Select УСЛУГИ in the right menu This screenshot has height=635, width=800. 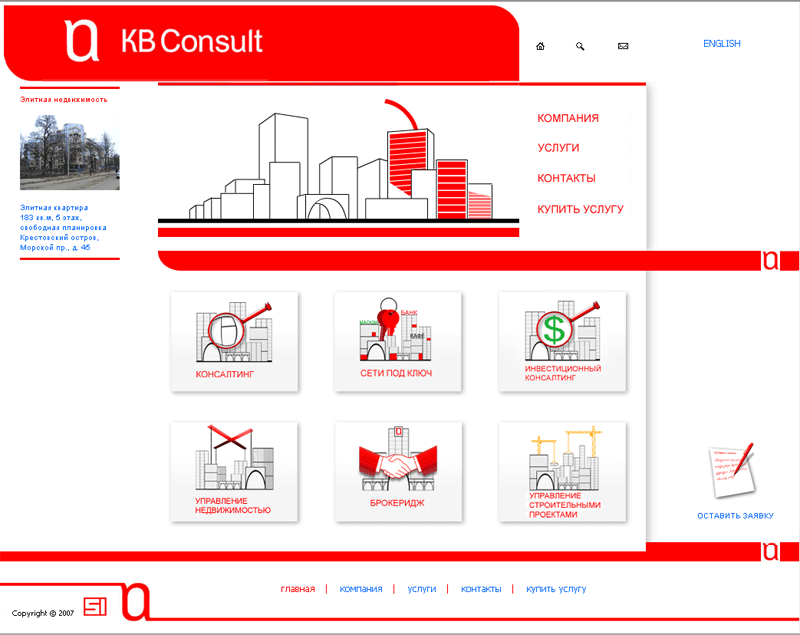click(557, 148)
